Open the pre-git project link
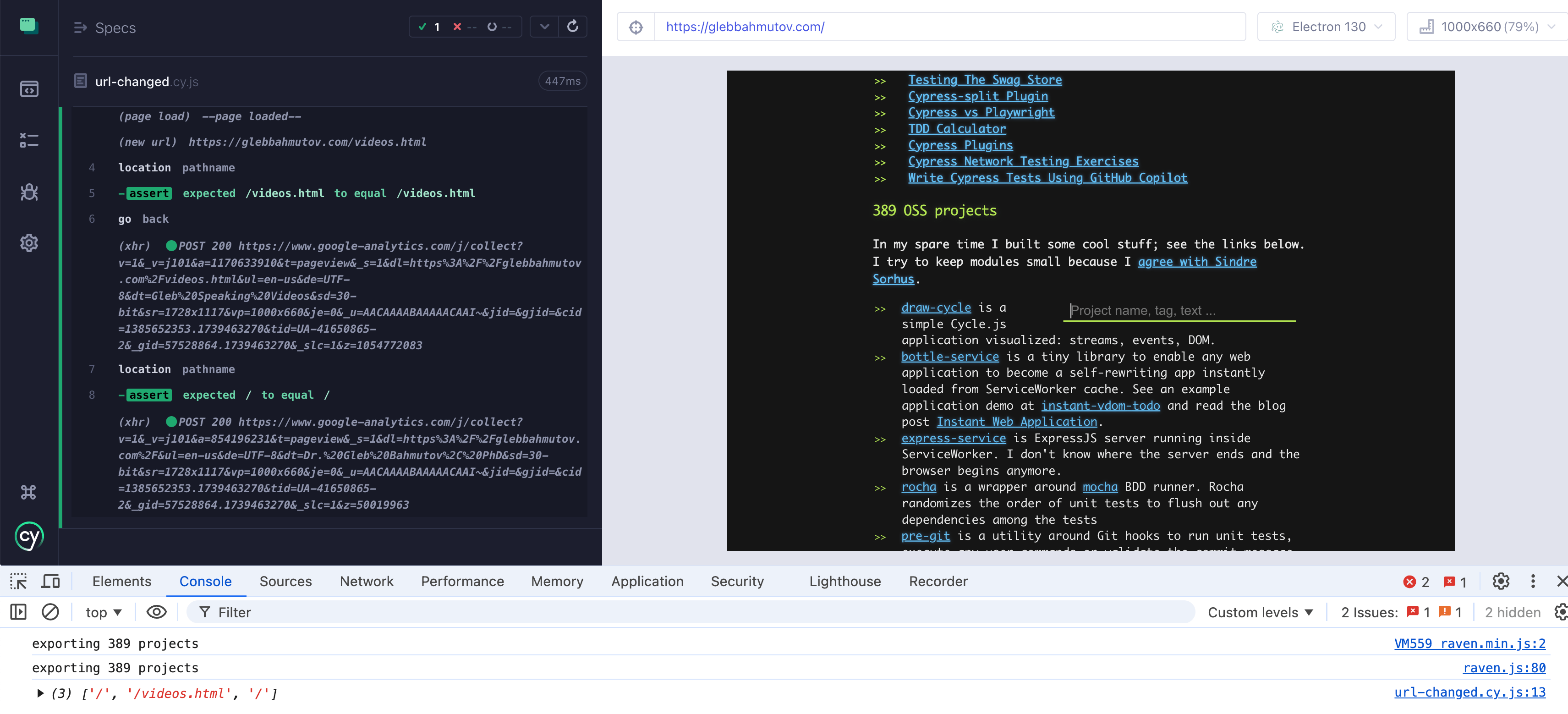 pyautogui.click(x=925, y=536)
